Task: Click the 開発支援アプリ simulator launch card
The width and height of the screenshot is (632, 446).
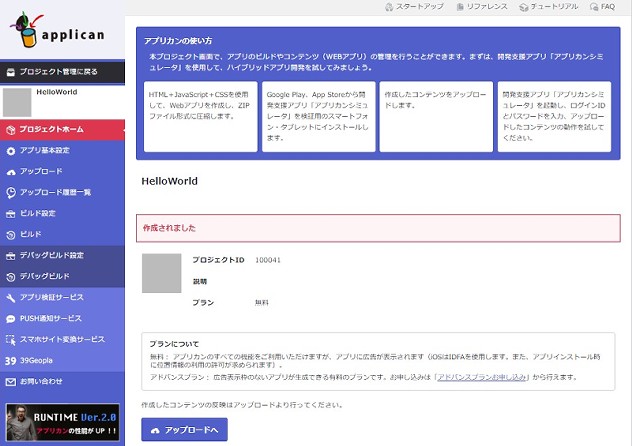Action: tap(554, 117)
